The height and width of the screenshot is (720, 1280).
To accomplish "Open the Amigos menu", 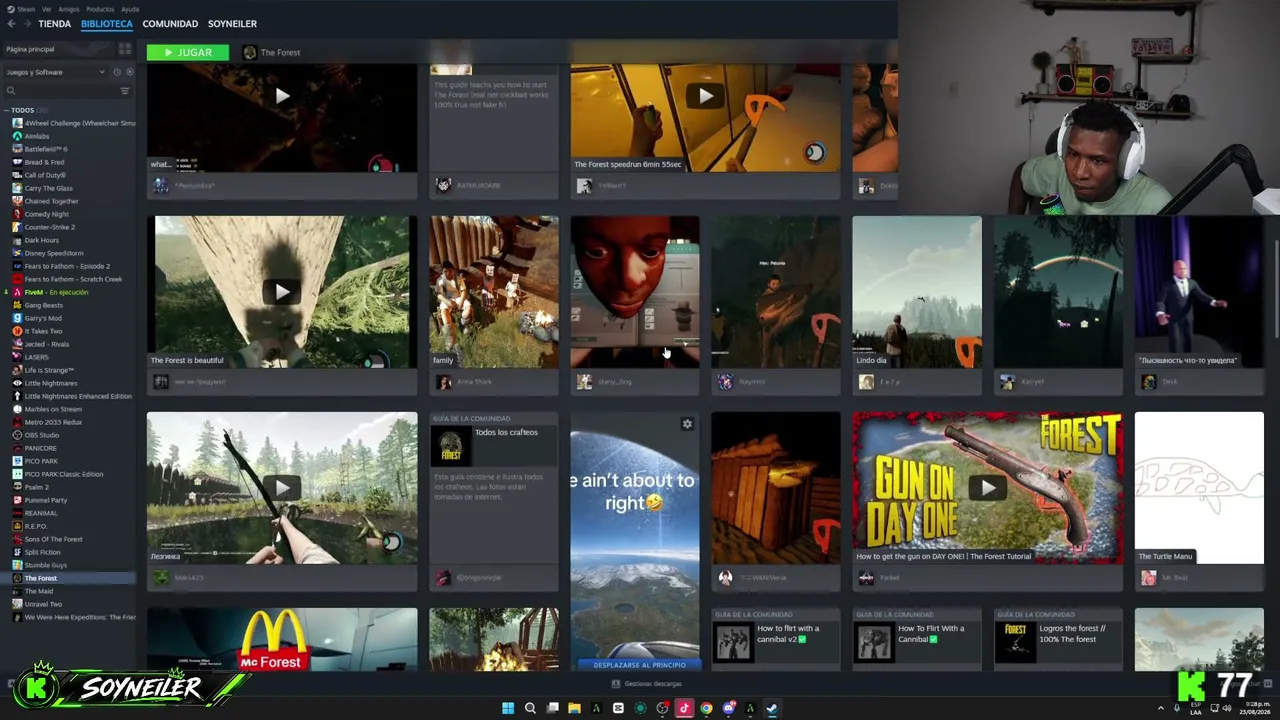I will click(x=69, y=9).
